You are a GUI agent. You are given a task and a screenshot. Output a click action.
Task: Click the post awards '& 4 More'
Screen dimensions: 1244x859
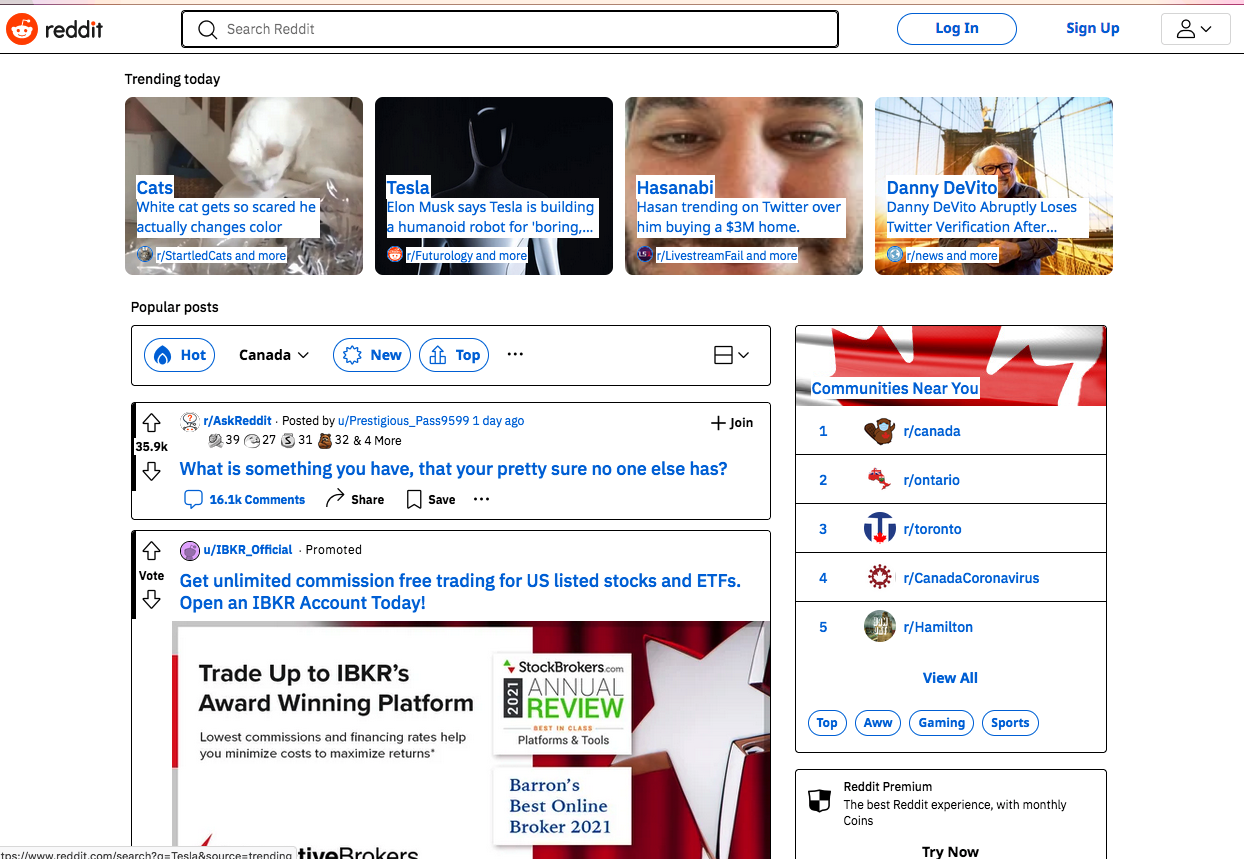click(377, 440)
